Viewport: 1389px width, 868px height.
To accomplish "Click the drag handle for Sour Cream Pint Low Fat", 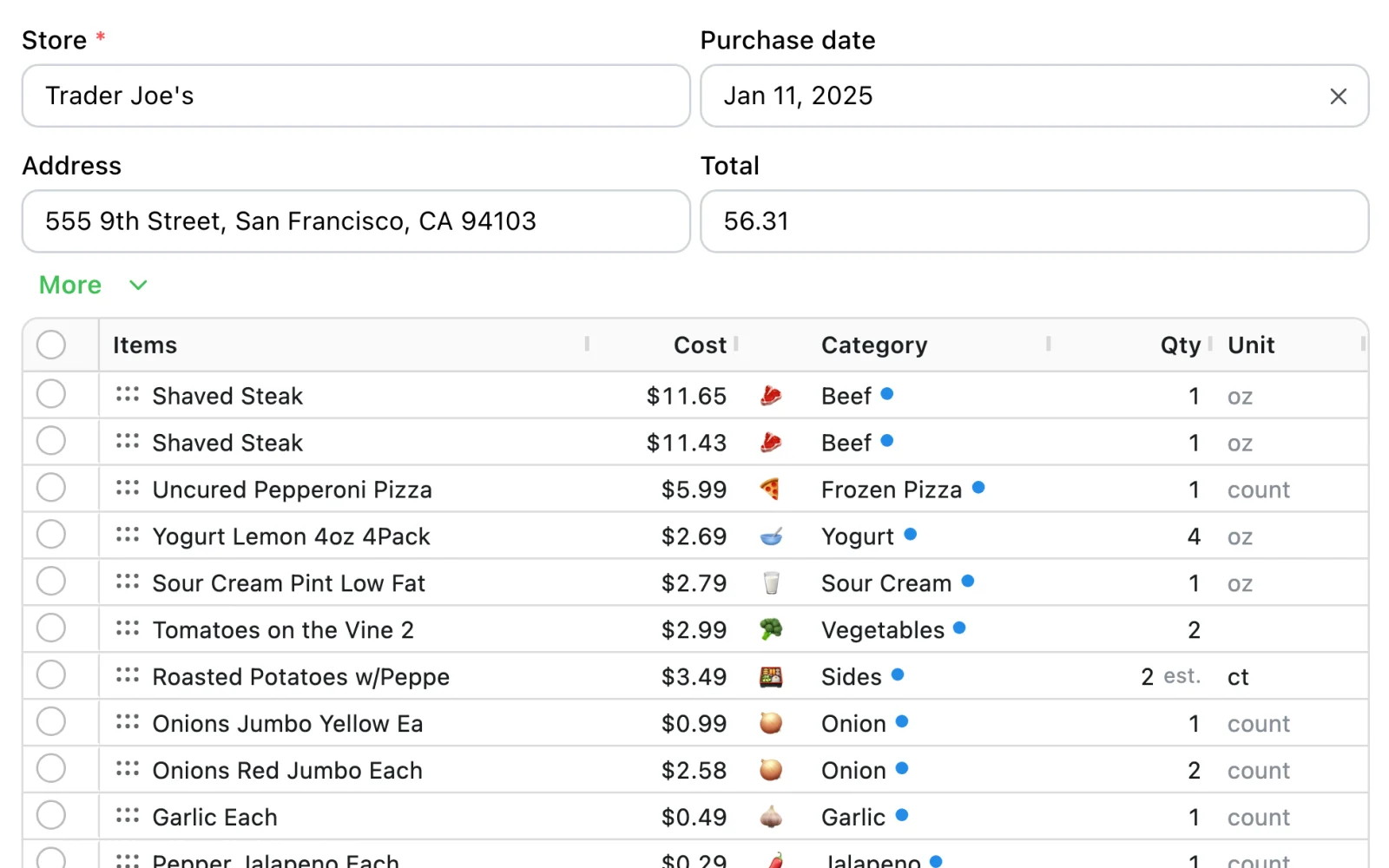I will tap(128, 582).
